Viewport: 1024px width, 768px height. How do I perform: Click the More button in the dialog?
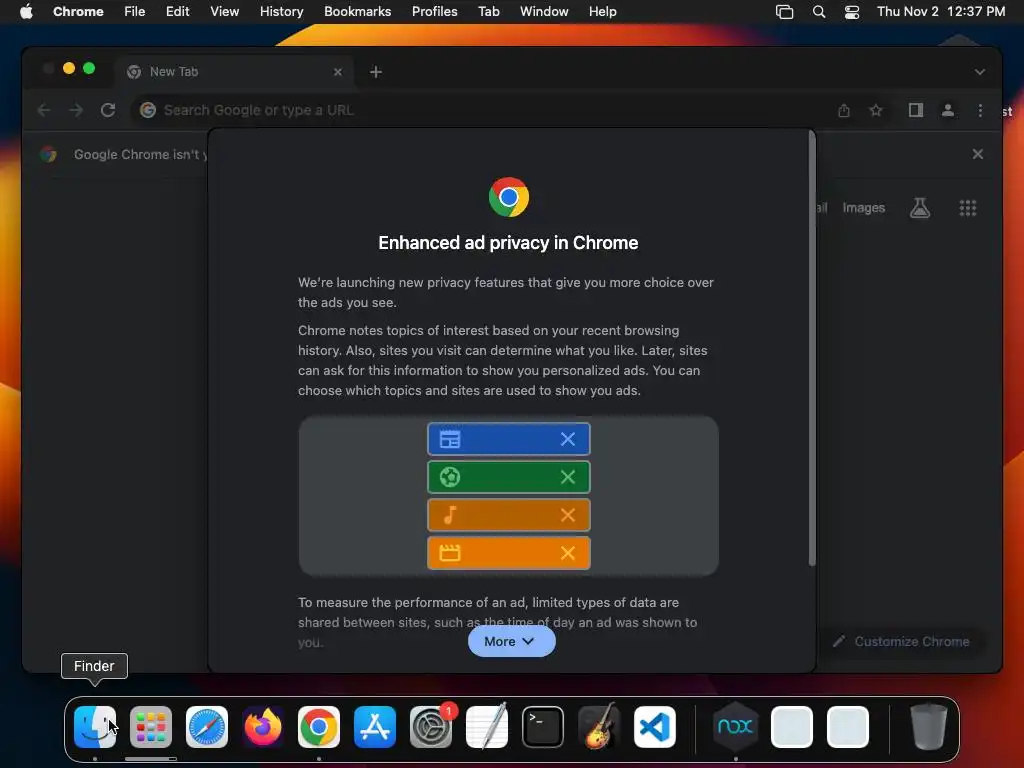(x=511, y=641)
